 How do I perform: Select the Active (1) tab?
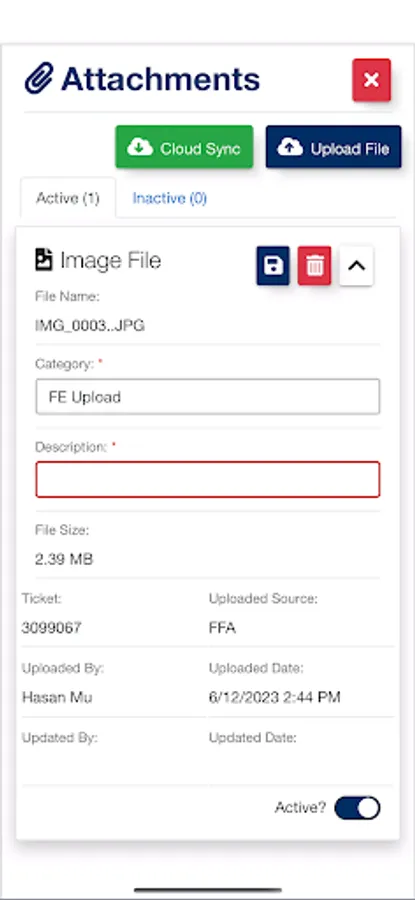click(68, 198)
